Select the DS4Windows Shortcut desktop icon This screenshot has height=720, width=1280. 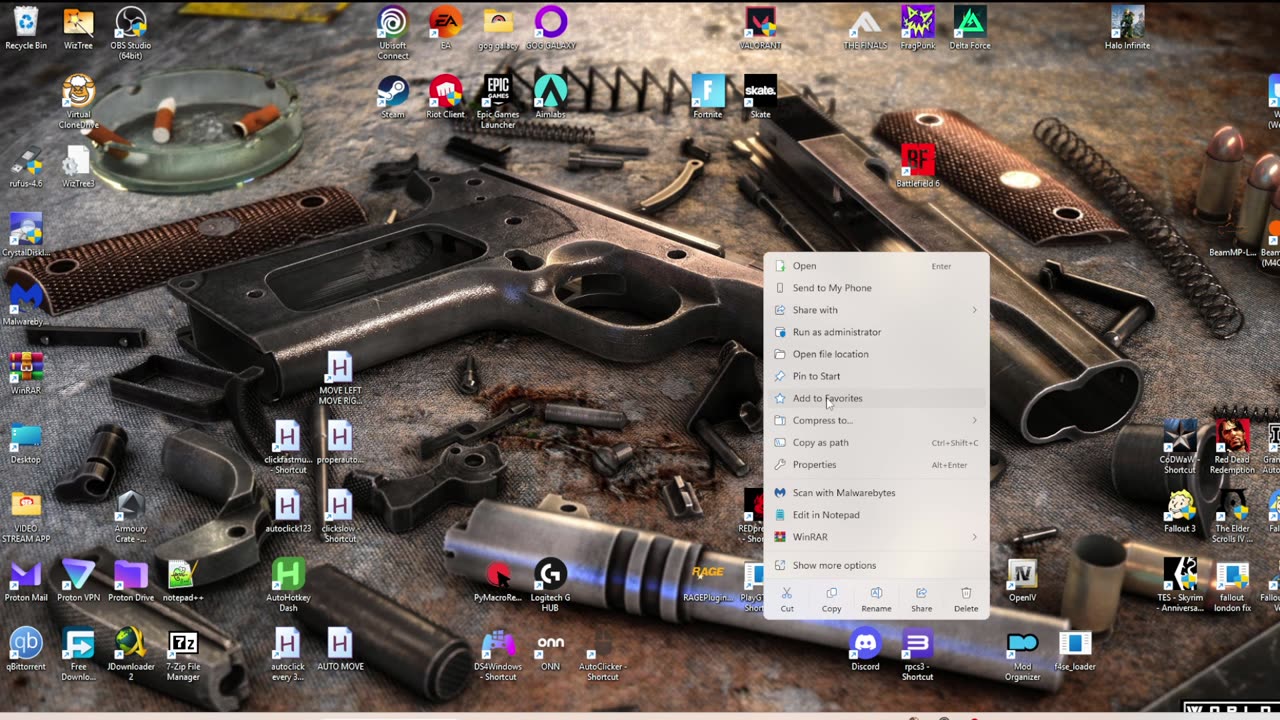pos(498,654)
